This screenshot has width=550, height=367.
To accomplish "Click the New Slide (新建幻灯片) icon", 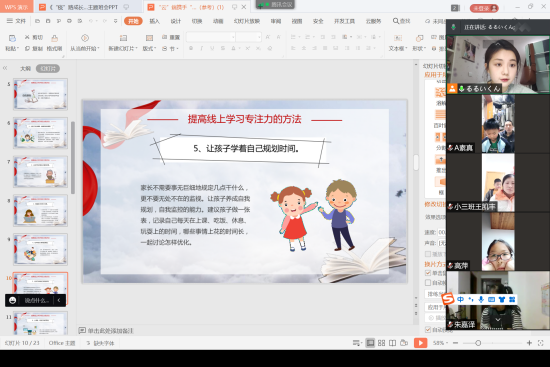I will point(123,38).
